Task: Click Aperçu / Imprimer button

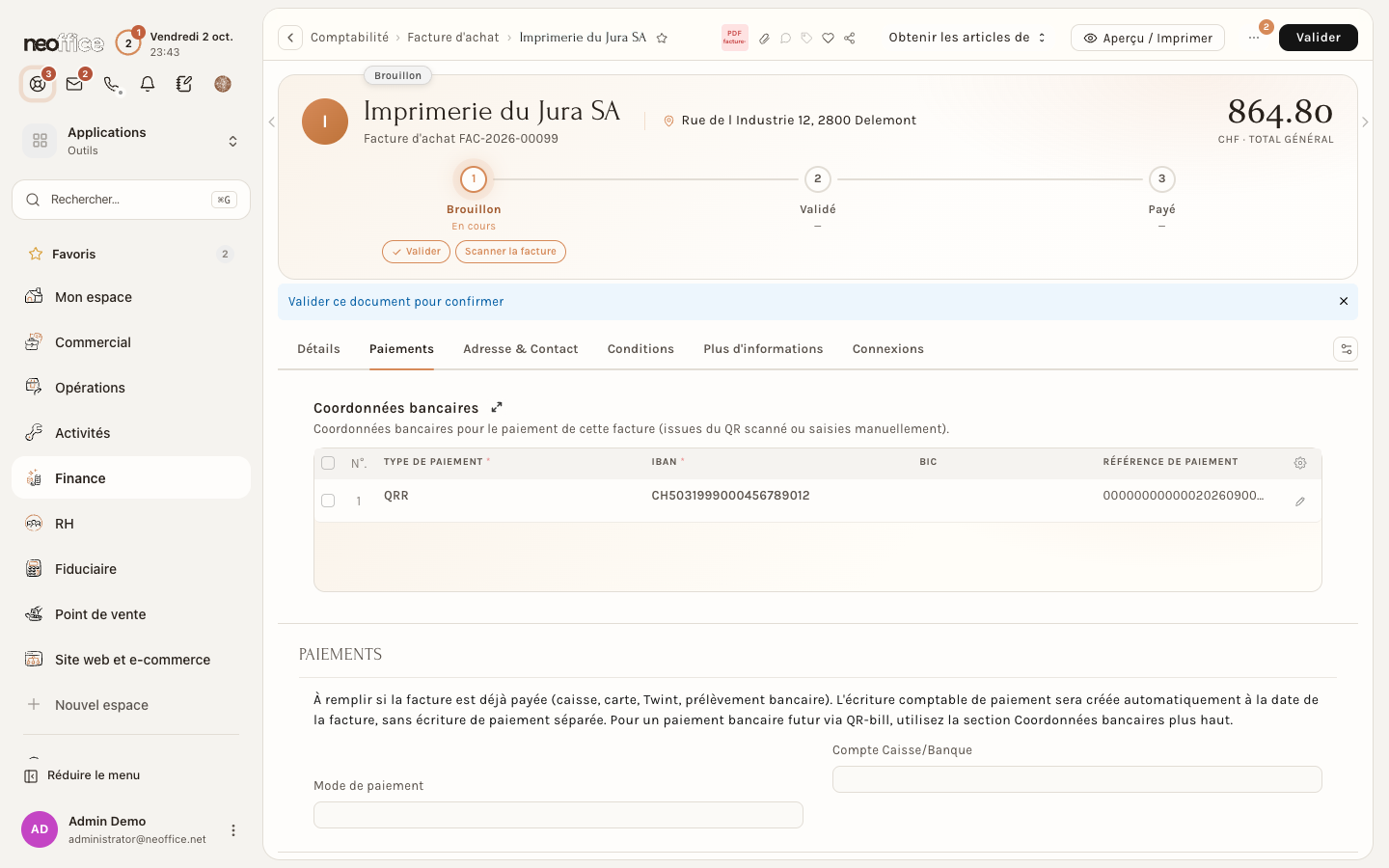Action: pyautogui.click(x=1148, y=38)
